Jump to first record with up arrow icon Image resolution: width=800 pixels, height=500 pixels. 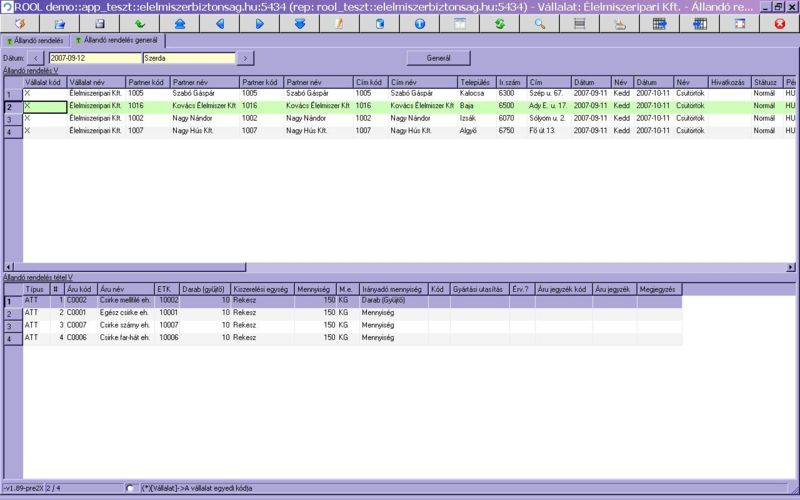pos(179,23)
